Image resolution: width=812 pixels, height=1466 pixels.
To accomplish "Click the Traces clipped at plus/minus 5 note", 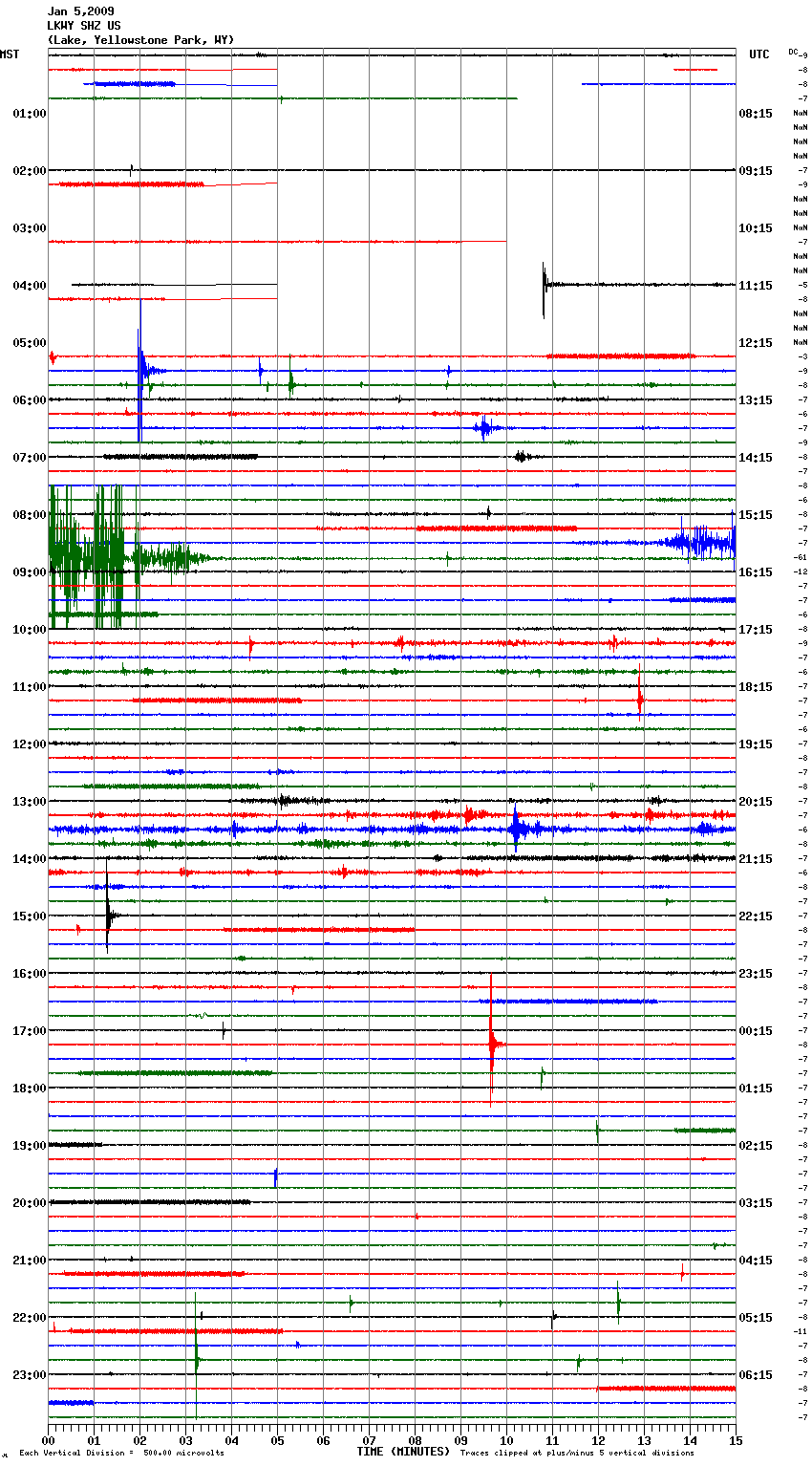I will 577,1454.
